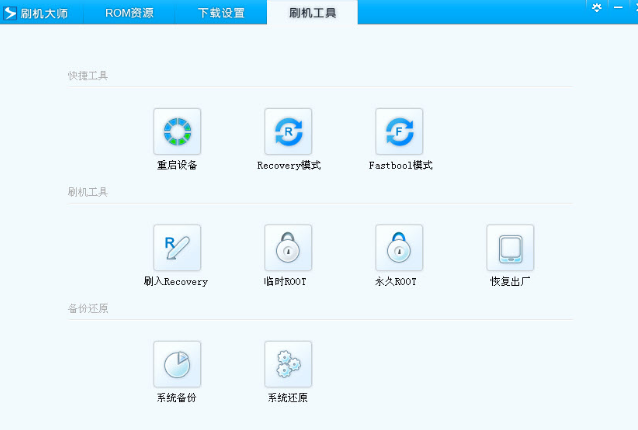Click the 恢复出厂 text label
The height and width of the screenshot is (430, 638).
[x=510, y=282]
